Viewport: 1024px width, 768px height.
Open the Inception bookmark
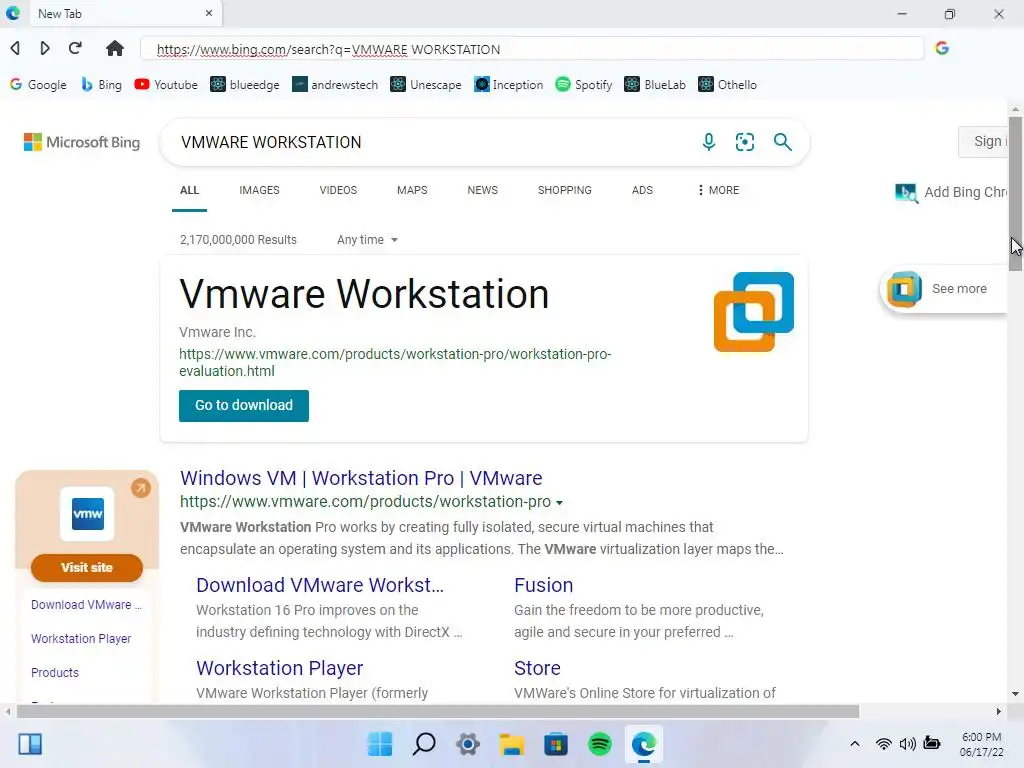(x=509, y=85)
